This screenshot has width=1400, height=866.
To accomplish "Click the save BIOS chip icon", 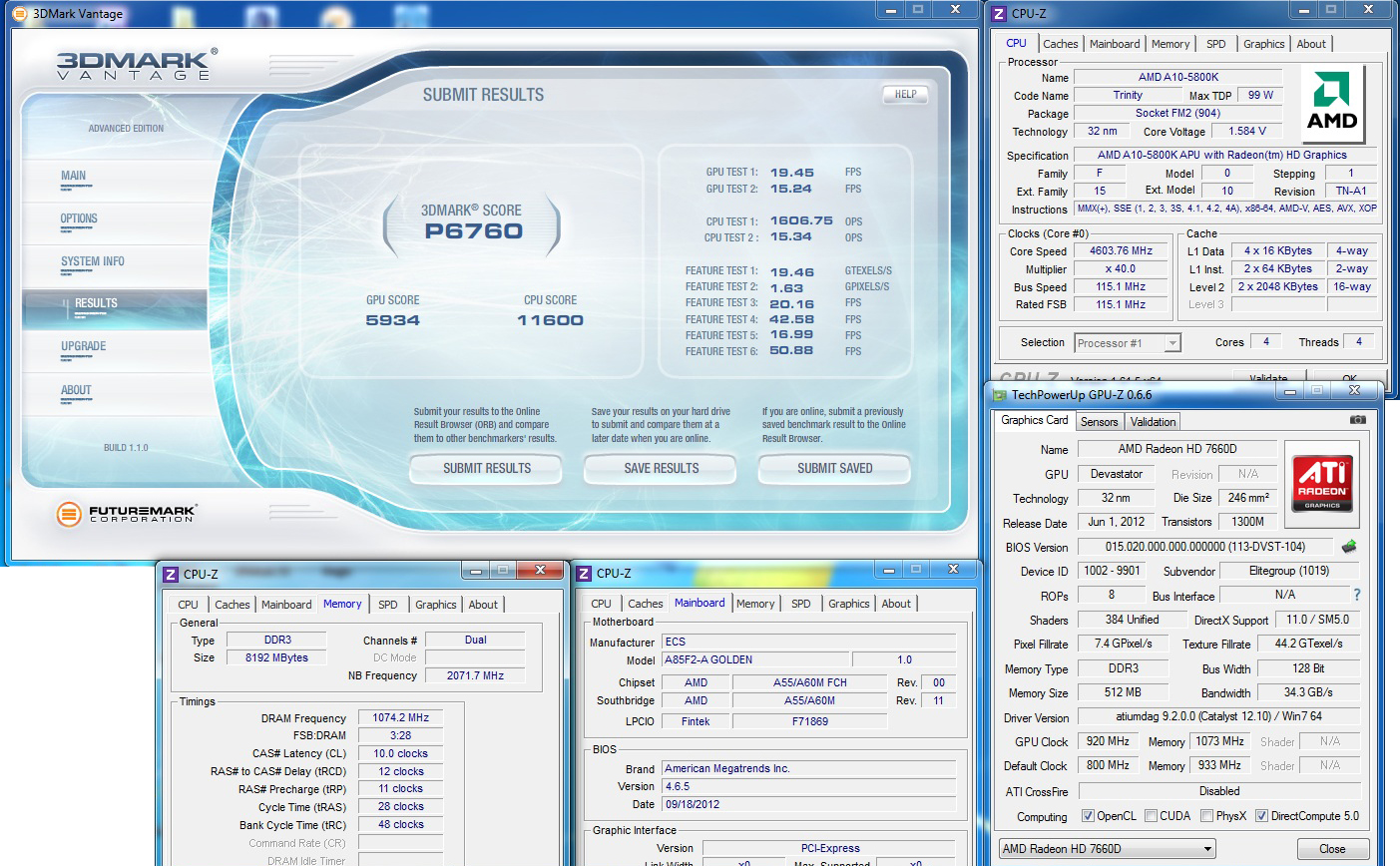I will [1349, 547].
